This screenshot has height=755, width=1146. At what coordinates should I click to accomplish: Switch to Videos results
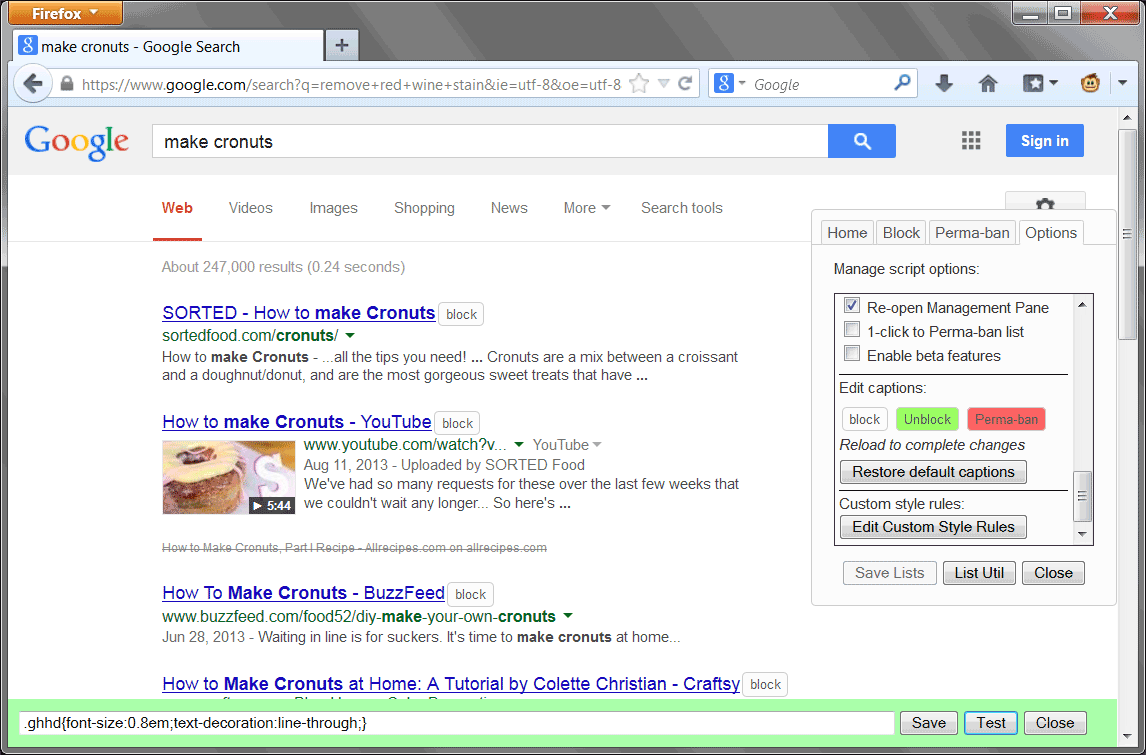251,208
